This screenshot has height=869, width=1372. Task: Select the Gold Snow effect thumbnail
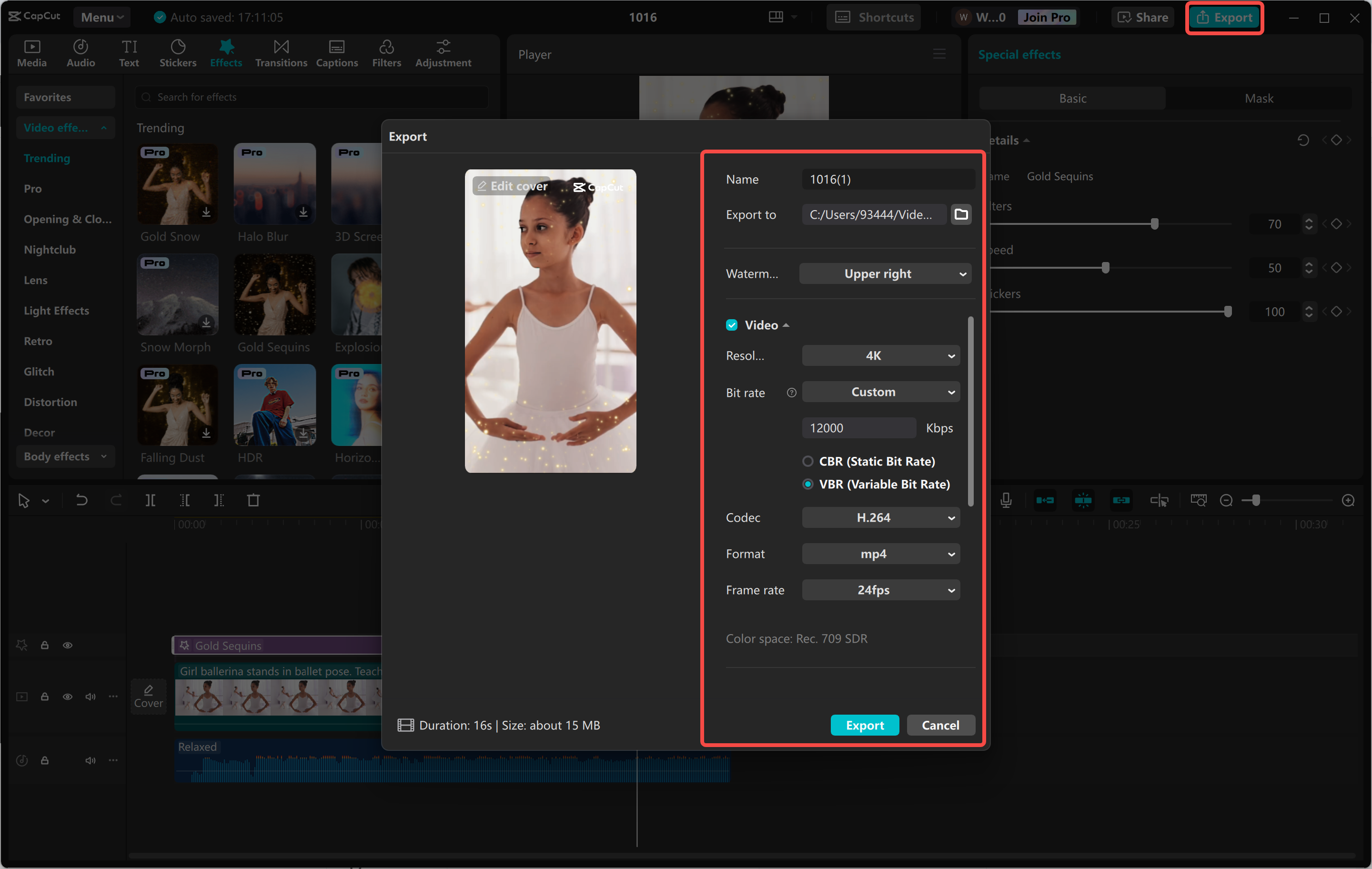[x=177, y=183]
